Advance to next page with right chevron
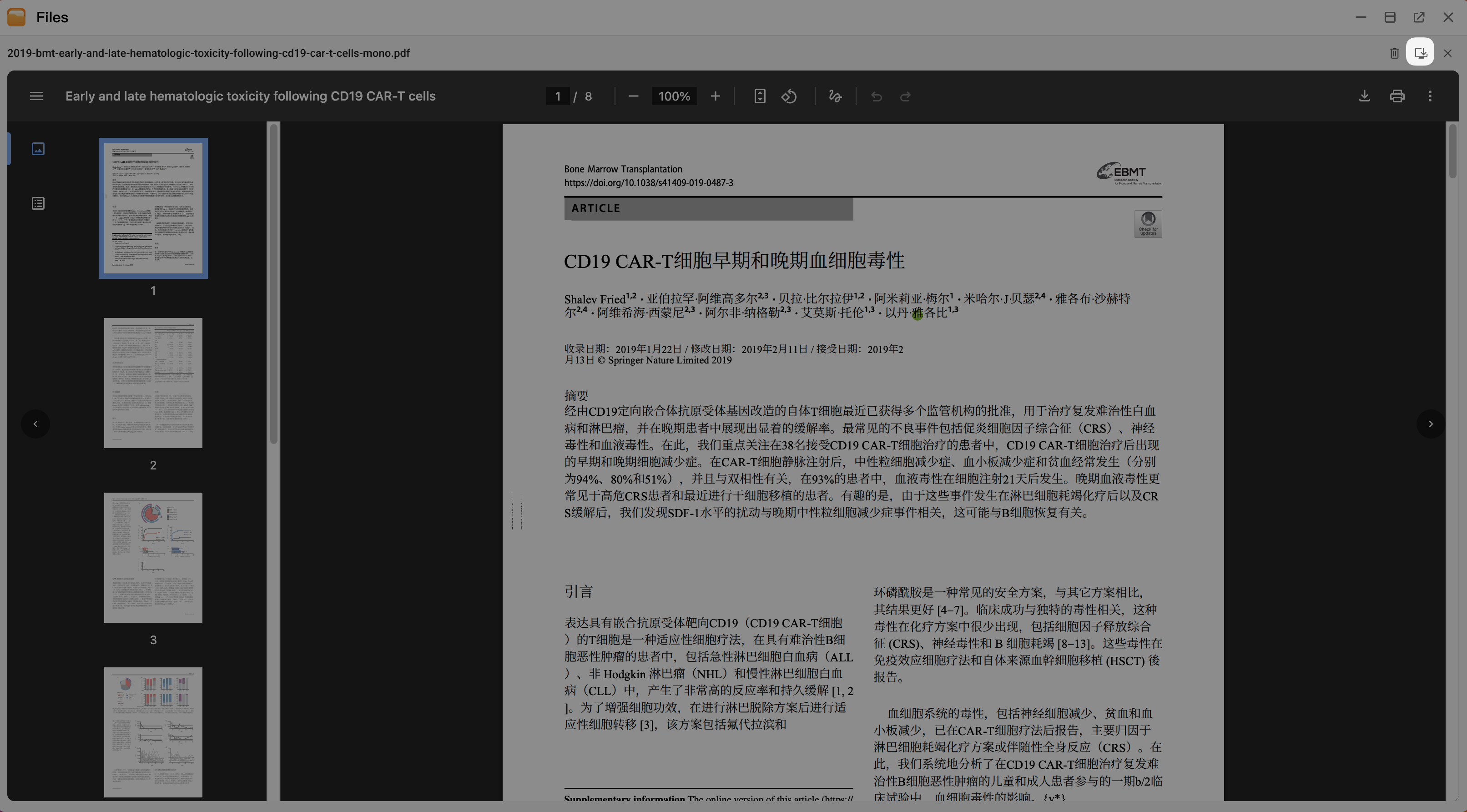 point(1430,424)
